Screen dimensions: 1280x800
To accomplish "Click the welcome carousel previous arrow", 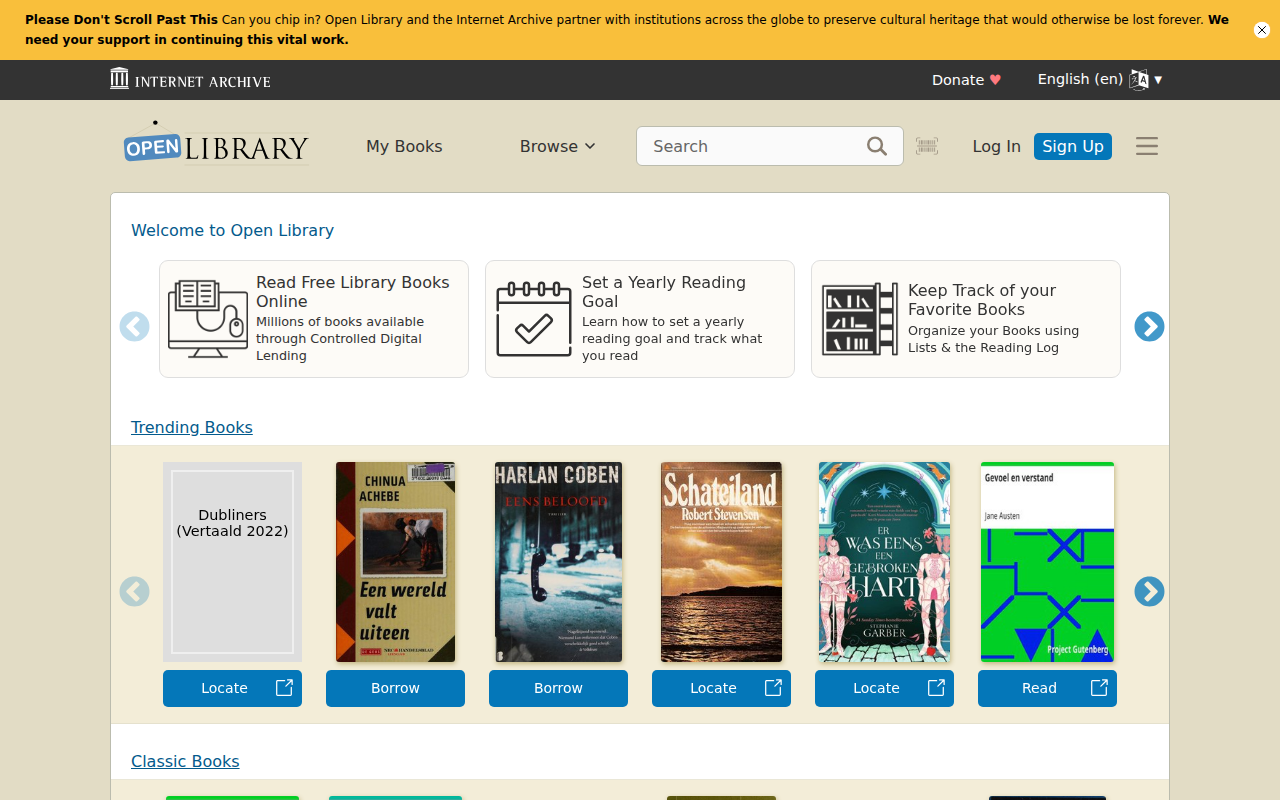I will (x=135, y=326).
